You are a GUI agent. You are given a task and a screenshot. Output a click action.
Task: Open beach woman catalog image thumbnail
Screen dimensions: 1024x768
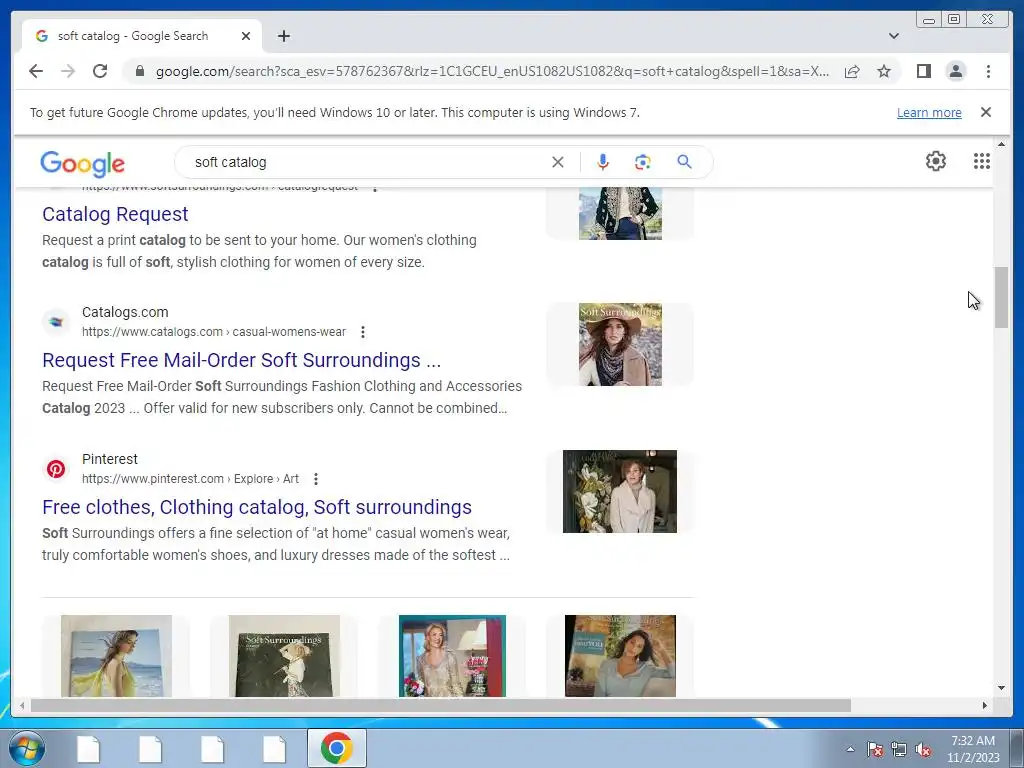pyautogui.click(x=116, y=656)
